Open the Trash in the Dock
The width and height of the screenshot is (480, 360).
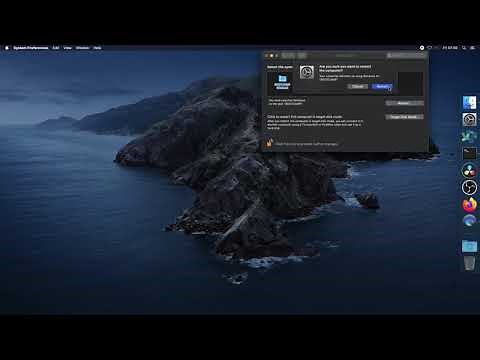click(x=469, y=263)
